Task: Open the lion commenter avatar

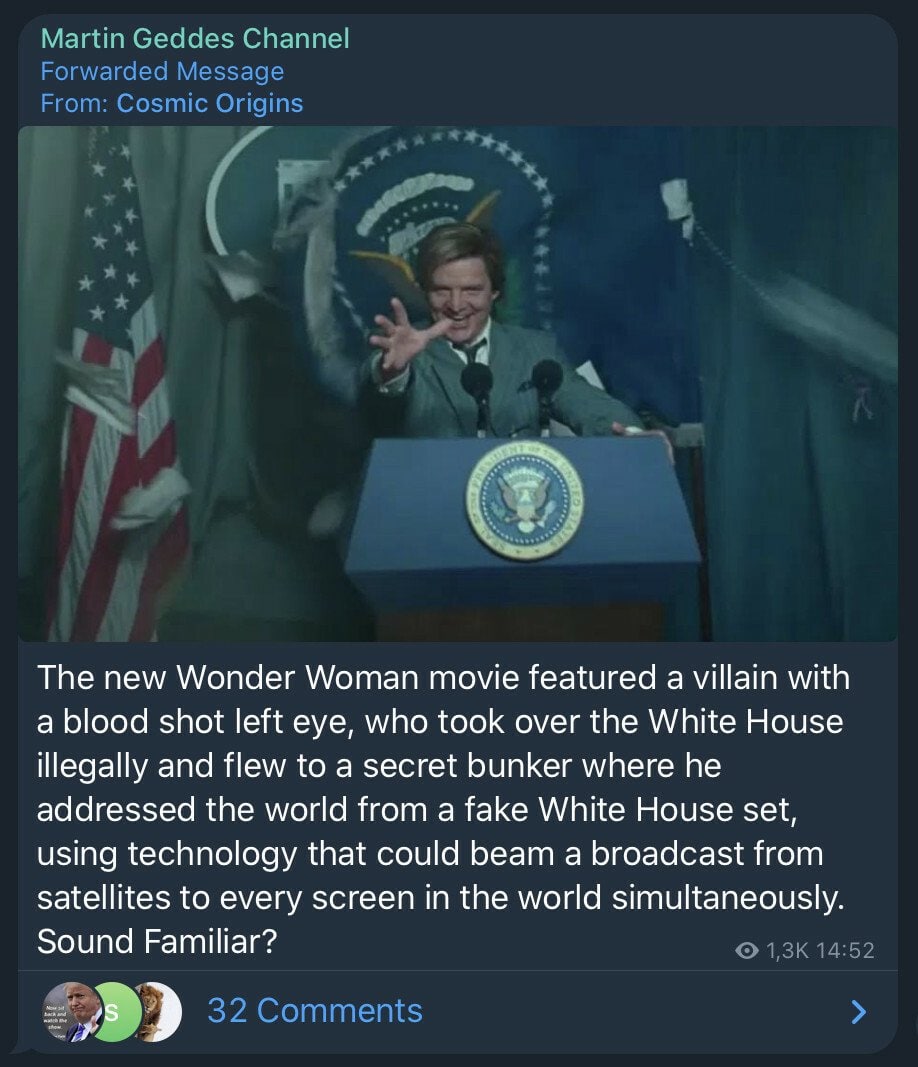Action: click(157, 1012)
